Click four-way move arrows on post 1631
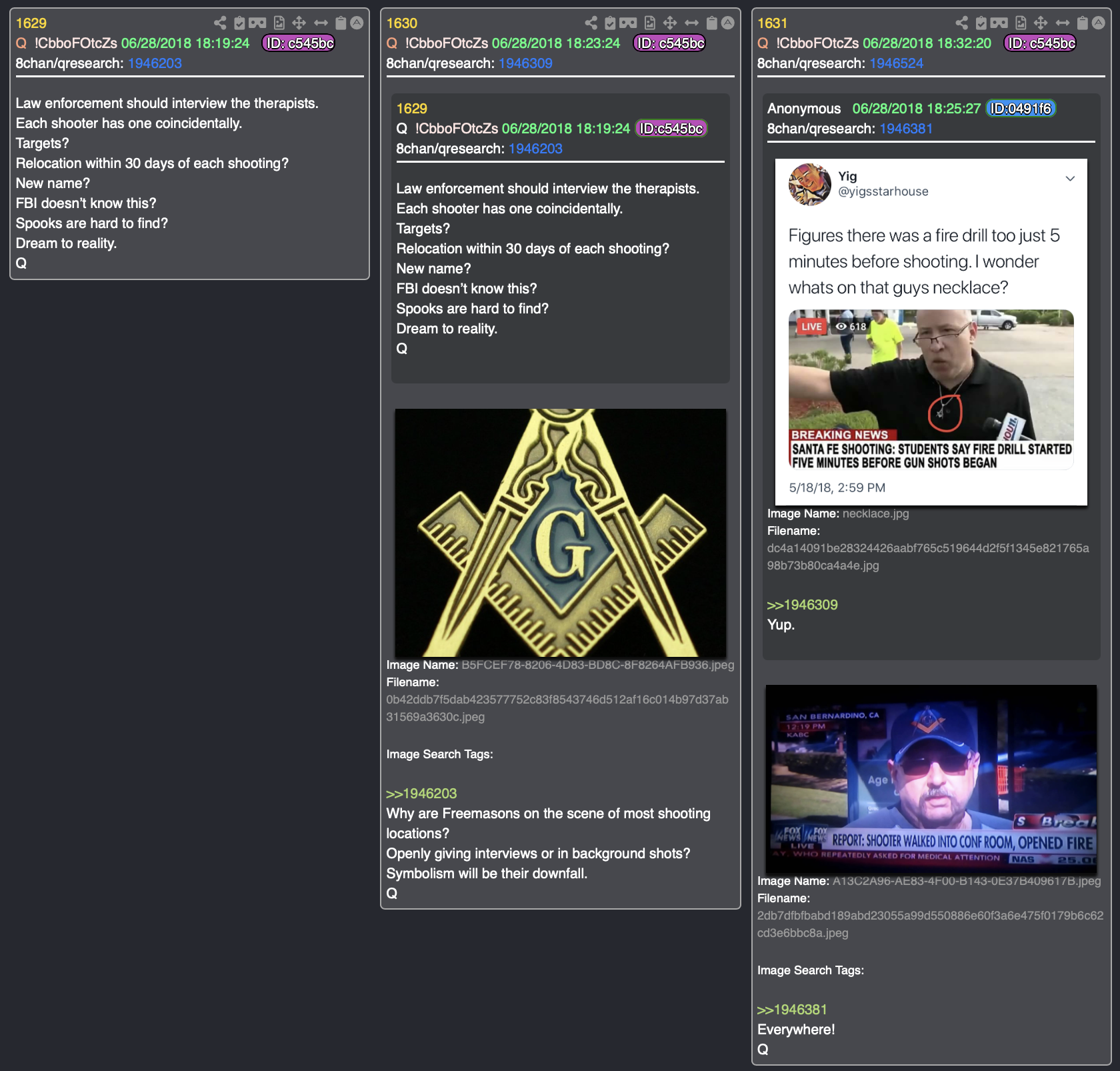Screen dimensions: 1120x1071 point(1040,23)
